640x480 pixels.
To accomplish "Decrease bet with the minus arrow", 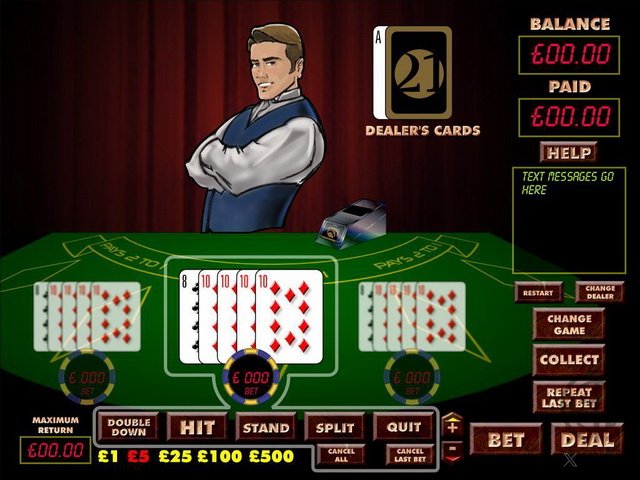I will coord(452,451).
